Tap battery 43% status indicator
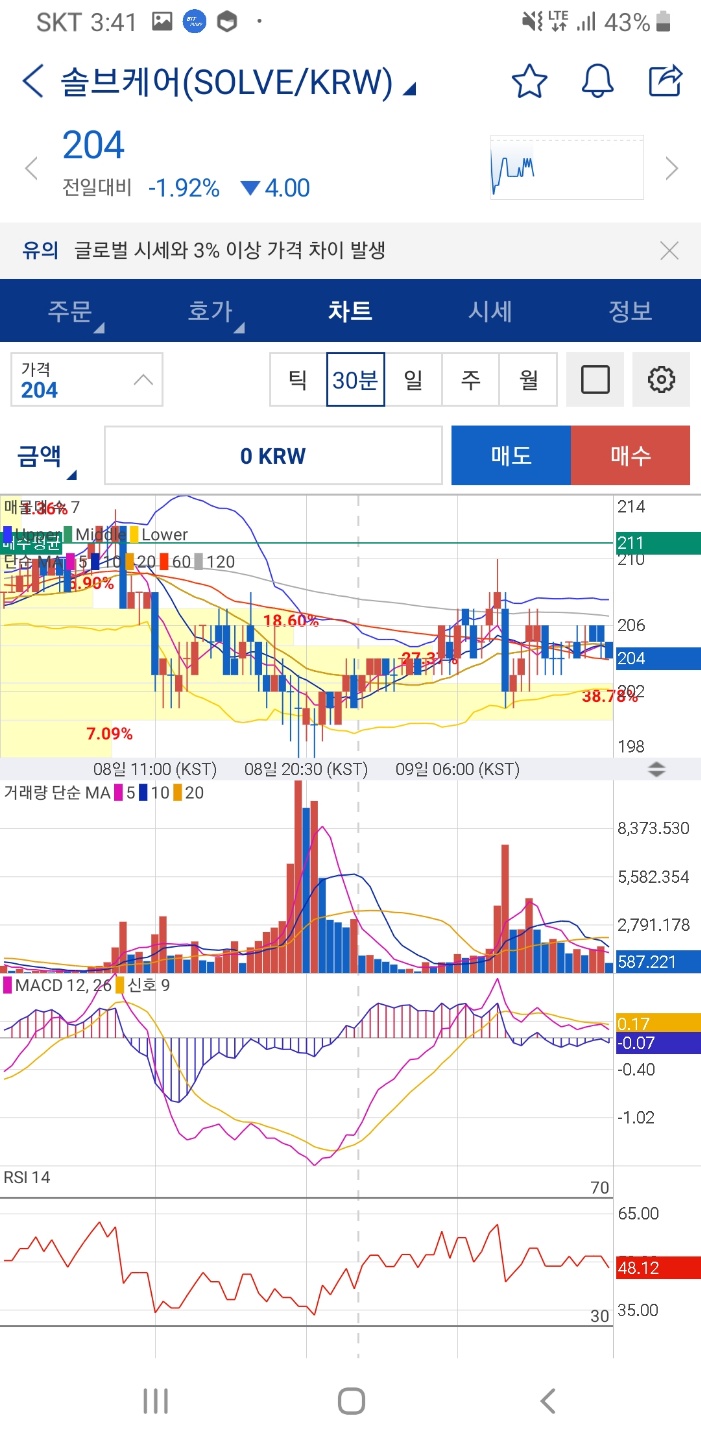The width and height of the screenshot is (701, 1440). click(640, 21)
